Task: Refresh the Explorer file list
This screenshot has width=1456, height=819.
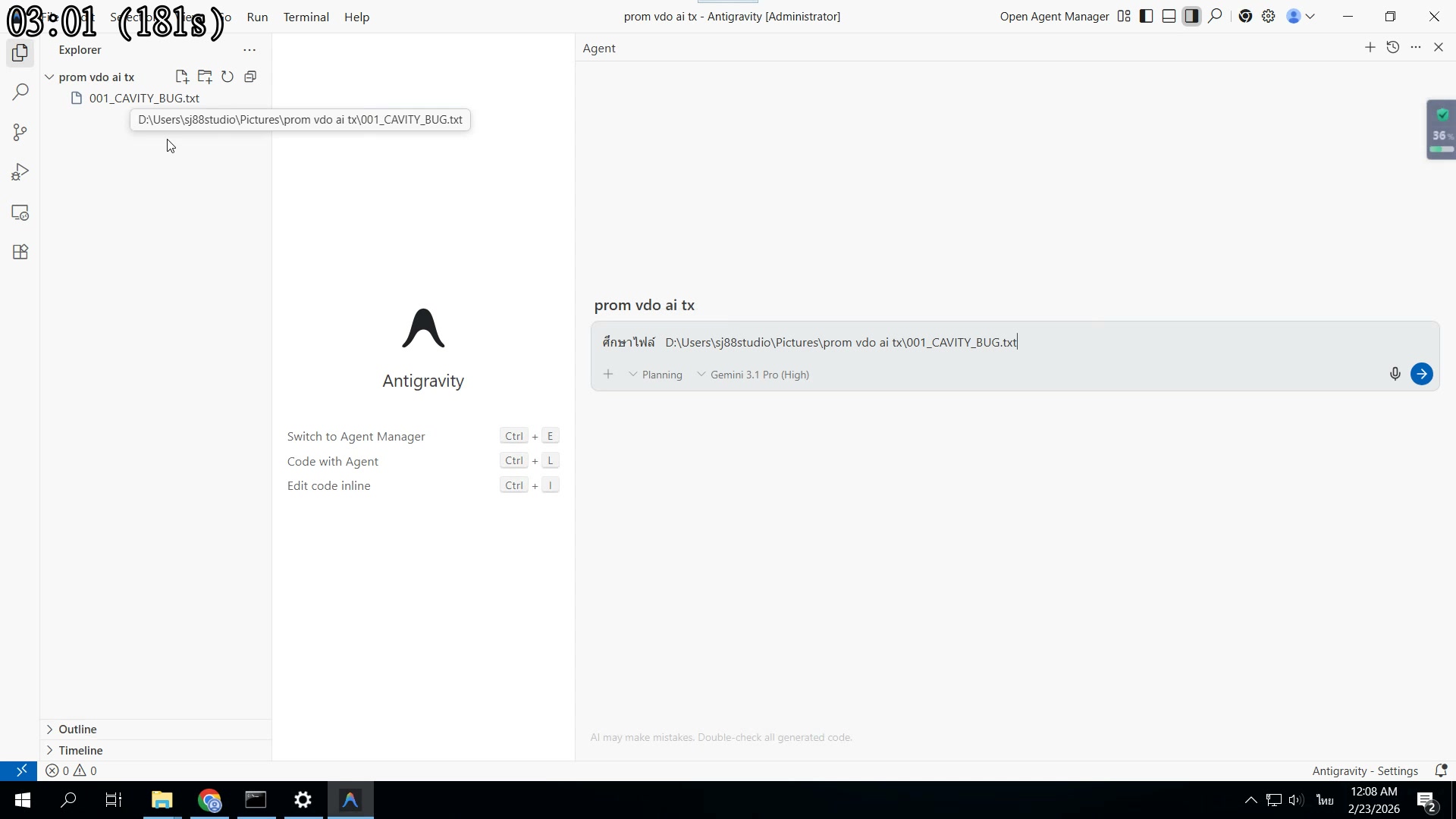Action: tap(227, 77)
